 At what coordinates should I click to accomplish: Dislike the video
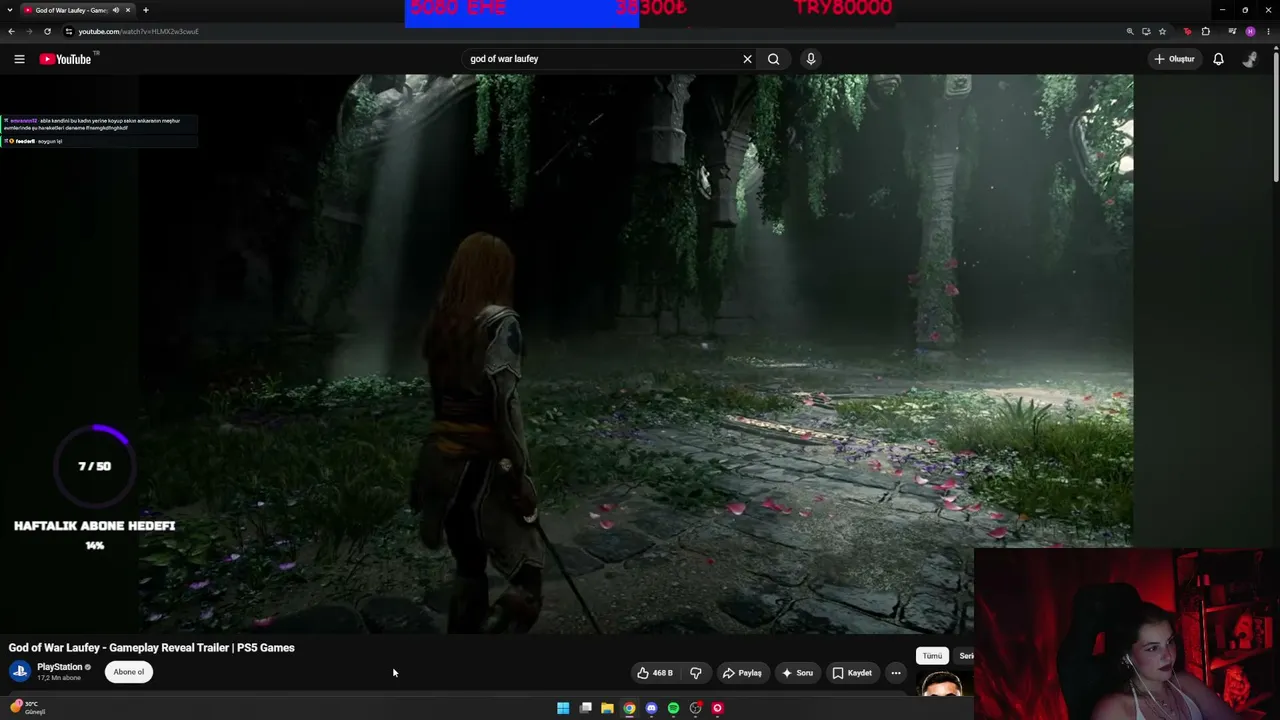tap(695, 673)
